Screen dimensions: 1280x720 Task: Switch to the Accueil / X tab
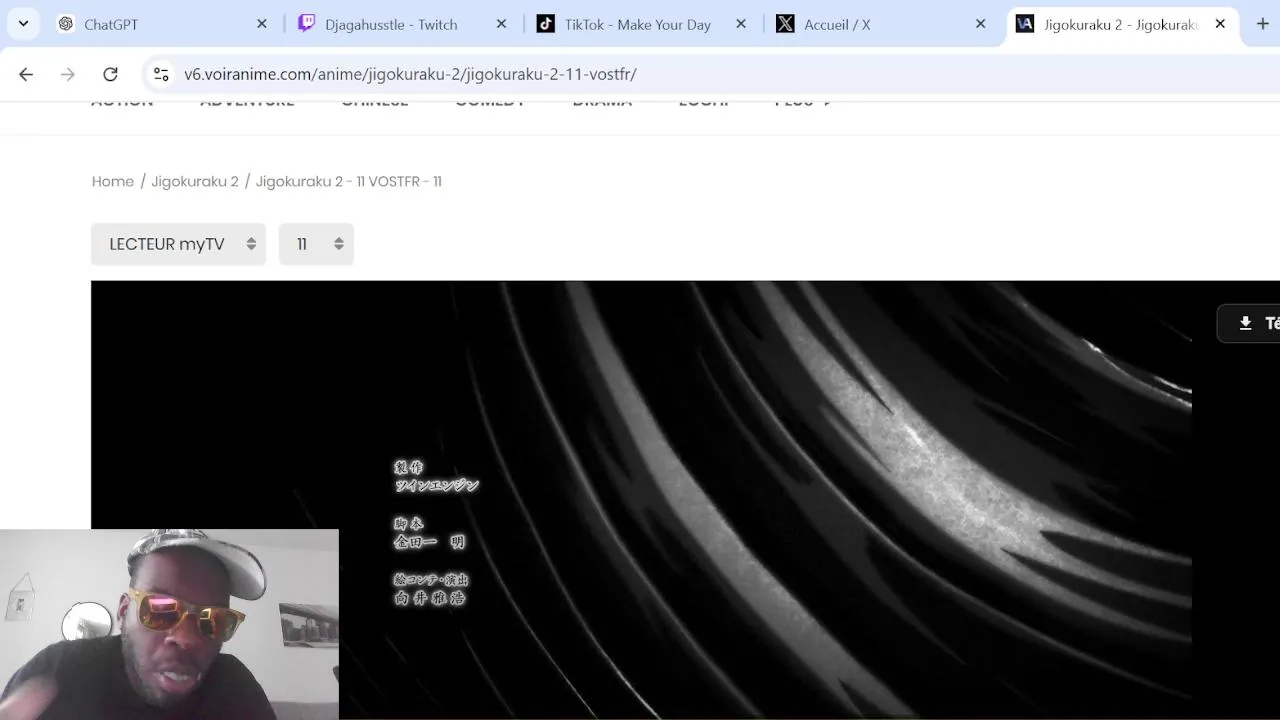click(x=882, y=24)
